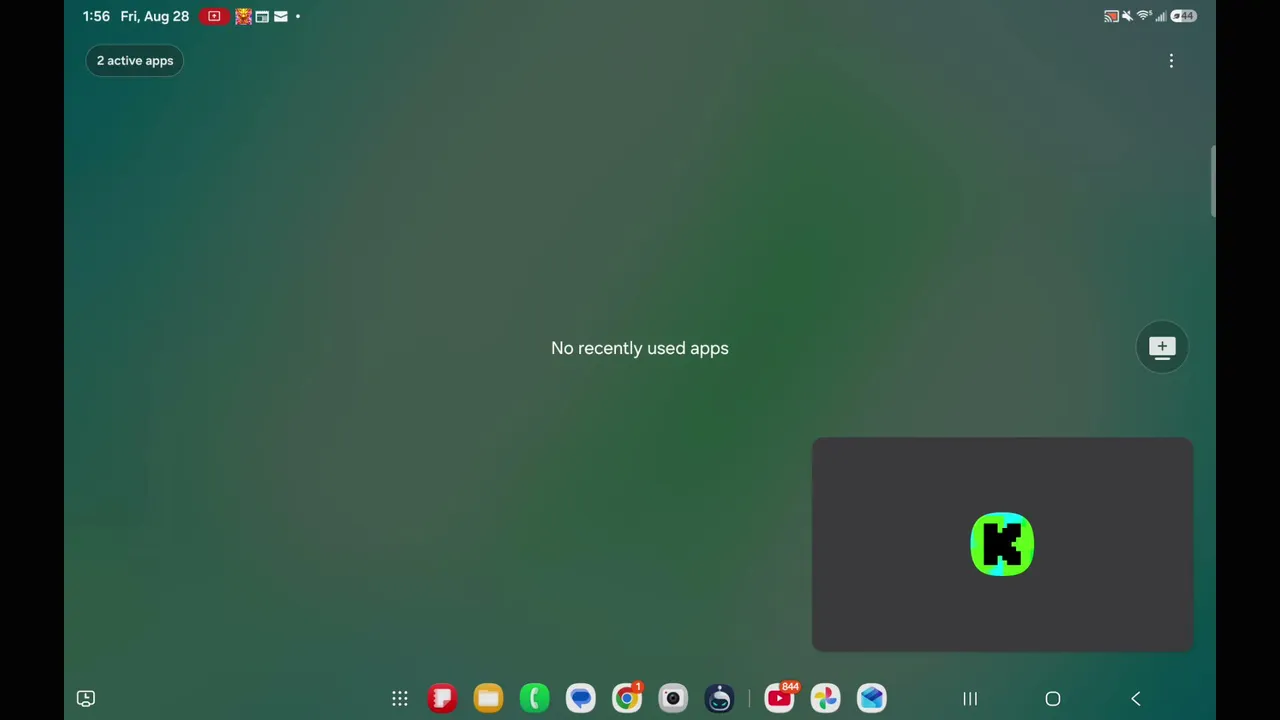Image resolution: width=1280 pixels, height=720 pixels.
Task: Tap the Wi-Fi status icon
Action: (1144, 16)
